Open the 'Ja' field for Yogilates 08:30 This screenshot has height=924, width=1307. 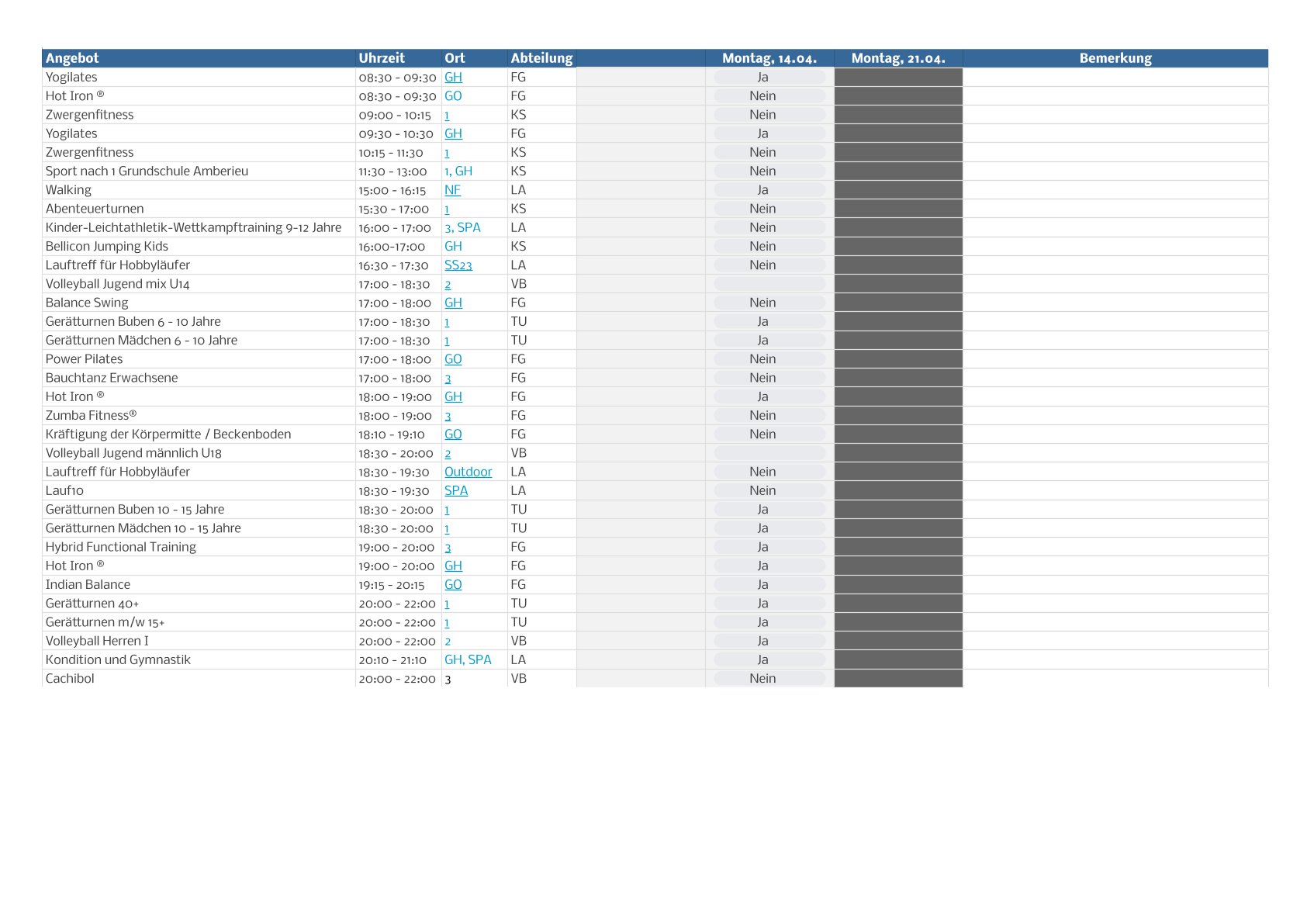tap(769, 77)
